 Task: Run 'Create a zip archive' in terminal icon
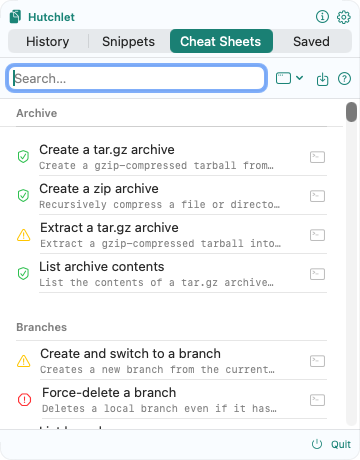(317, 196)
